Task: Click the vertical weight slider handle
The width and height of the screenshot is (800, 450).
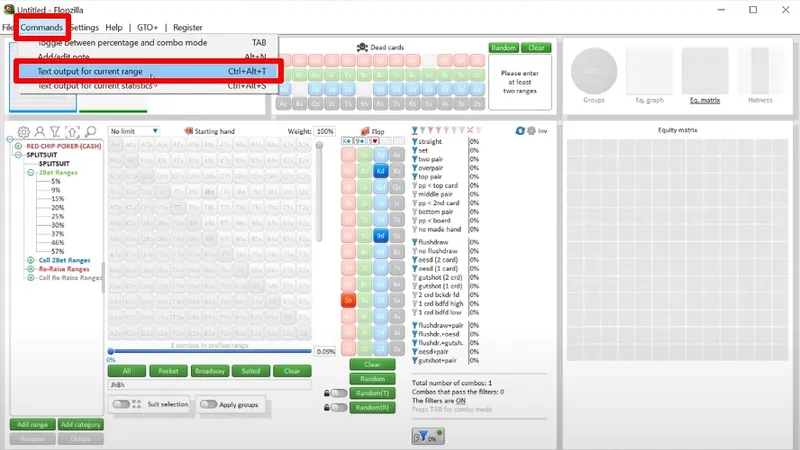Action: [x=319, y=145]
